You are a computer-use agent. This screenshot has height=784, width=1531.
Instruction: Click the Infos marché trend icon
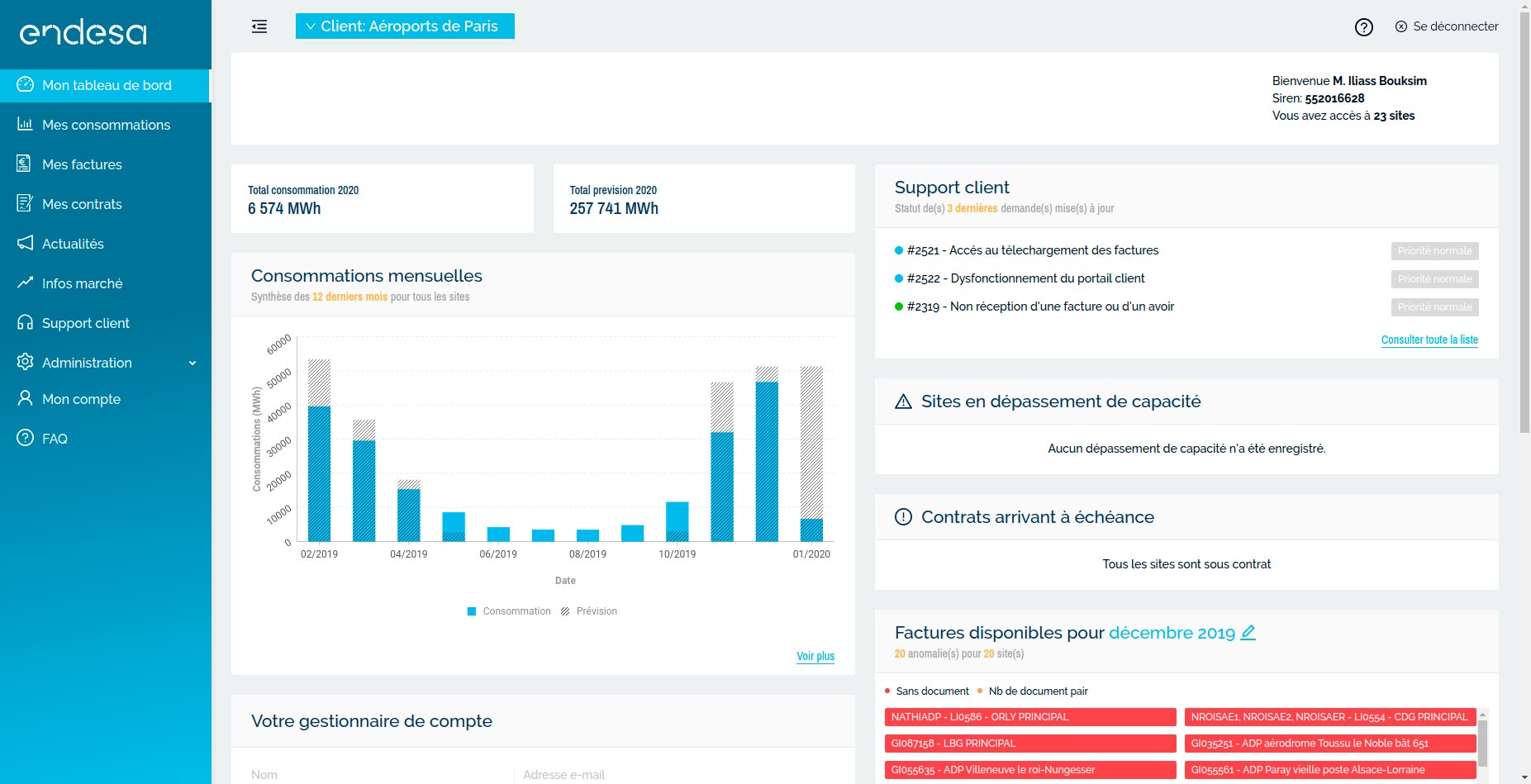point(25,283)
